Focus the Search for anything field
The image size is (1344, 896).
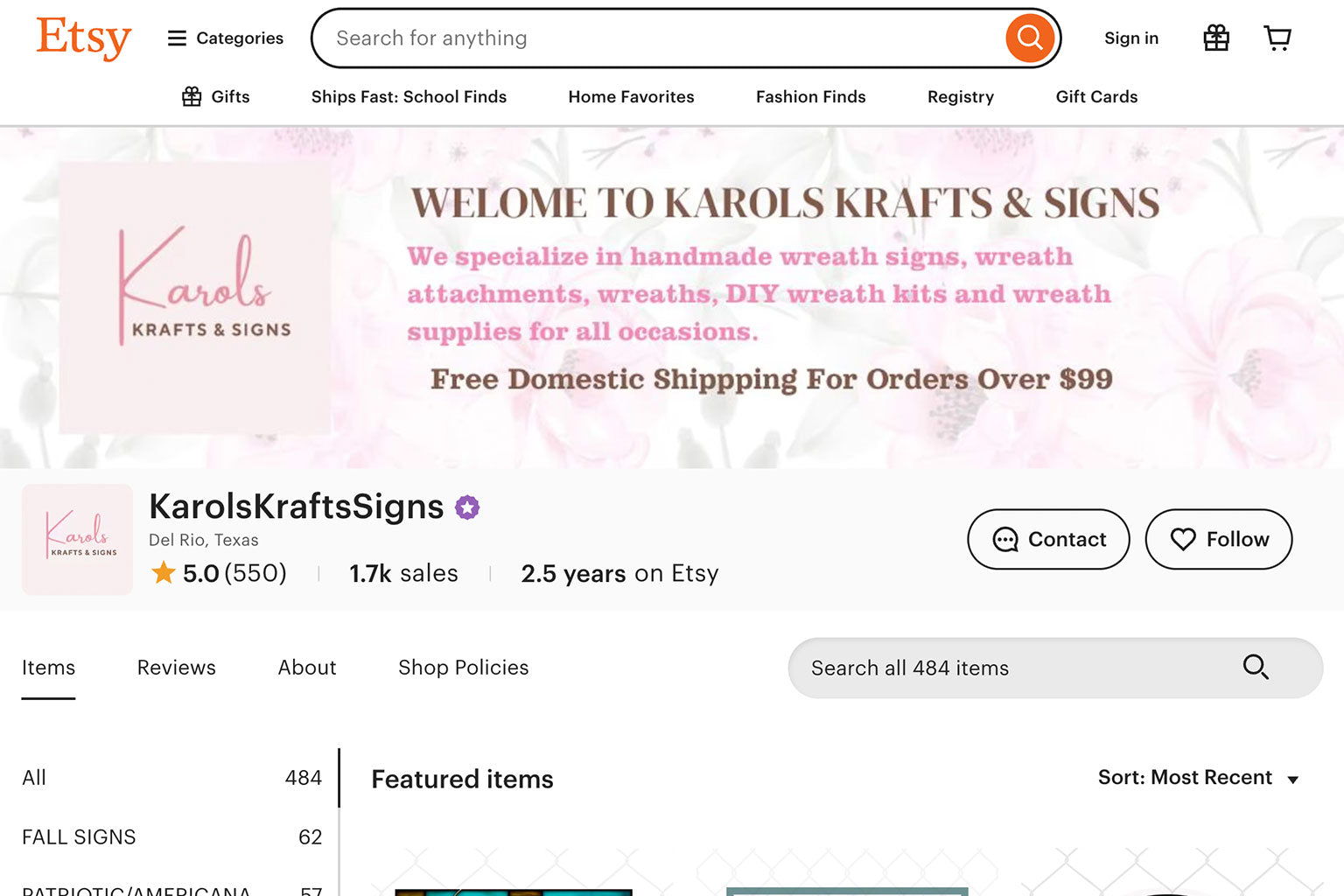click(x=665, y=38)
